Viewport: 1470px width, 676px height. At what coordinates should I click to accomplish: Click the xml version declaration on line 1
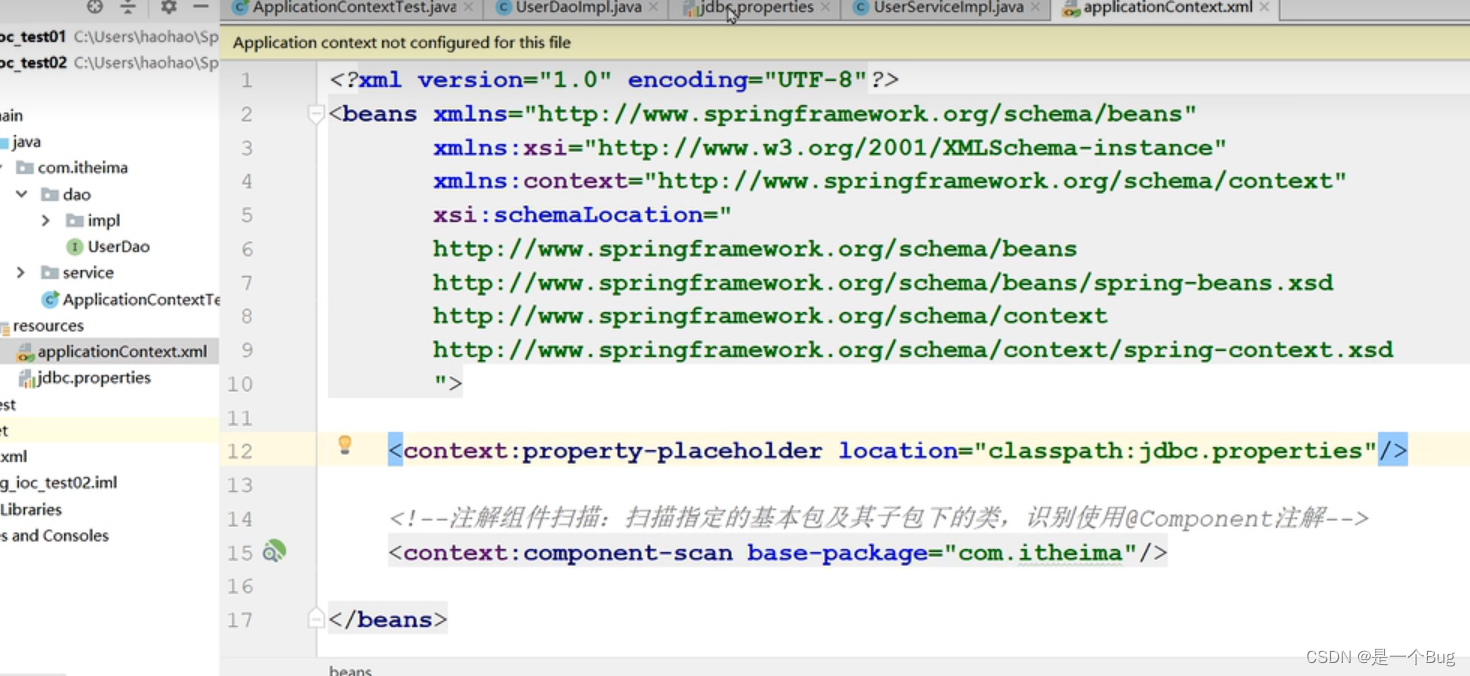[614, 80]
